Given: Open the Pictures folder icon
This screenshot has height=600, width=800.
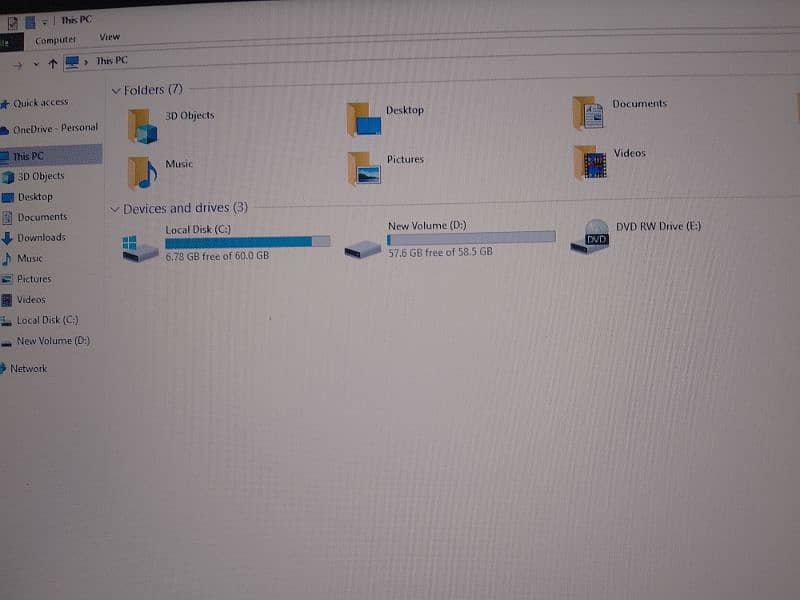Looking at the screenshot, I should [364, 168].
